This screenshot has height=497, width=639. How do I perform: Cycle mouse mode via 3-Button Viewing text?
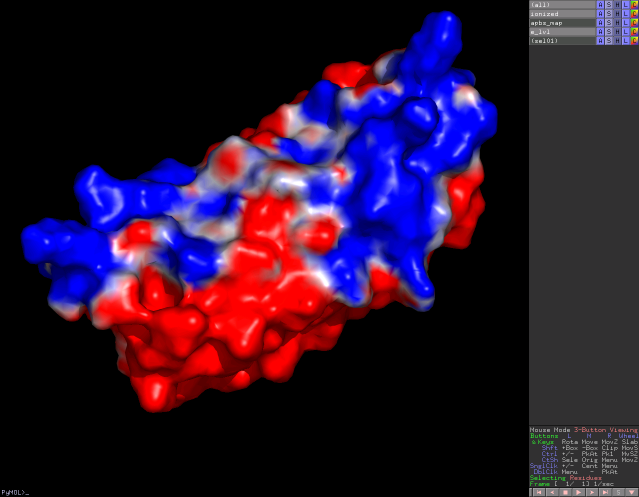(606, 430)
